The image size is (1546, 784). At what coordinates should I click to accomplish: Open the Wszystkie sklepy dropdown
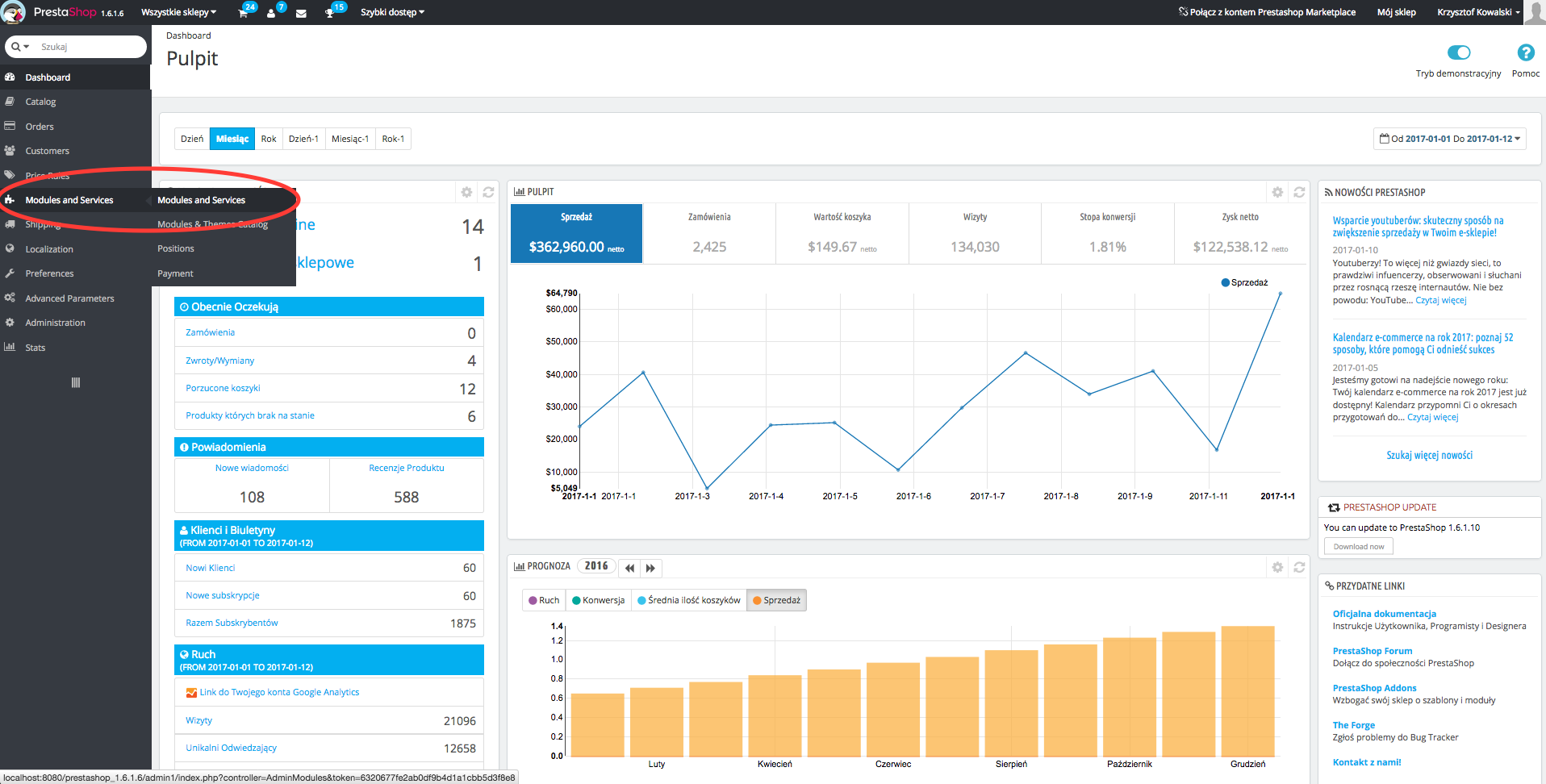click(x=178, y=12)
